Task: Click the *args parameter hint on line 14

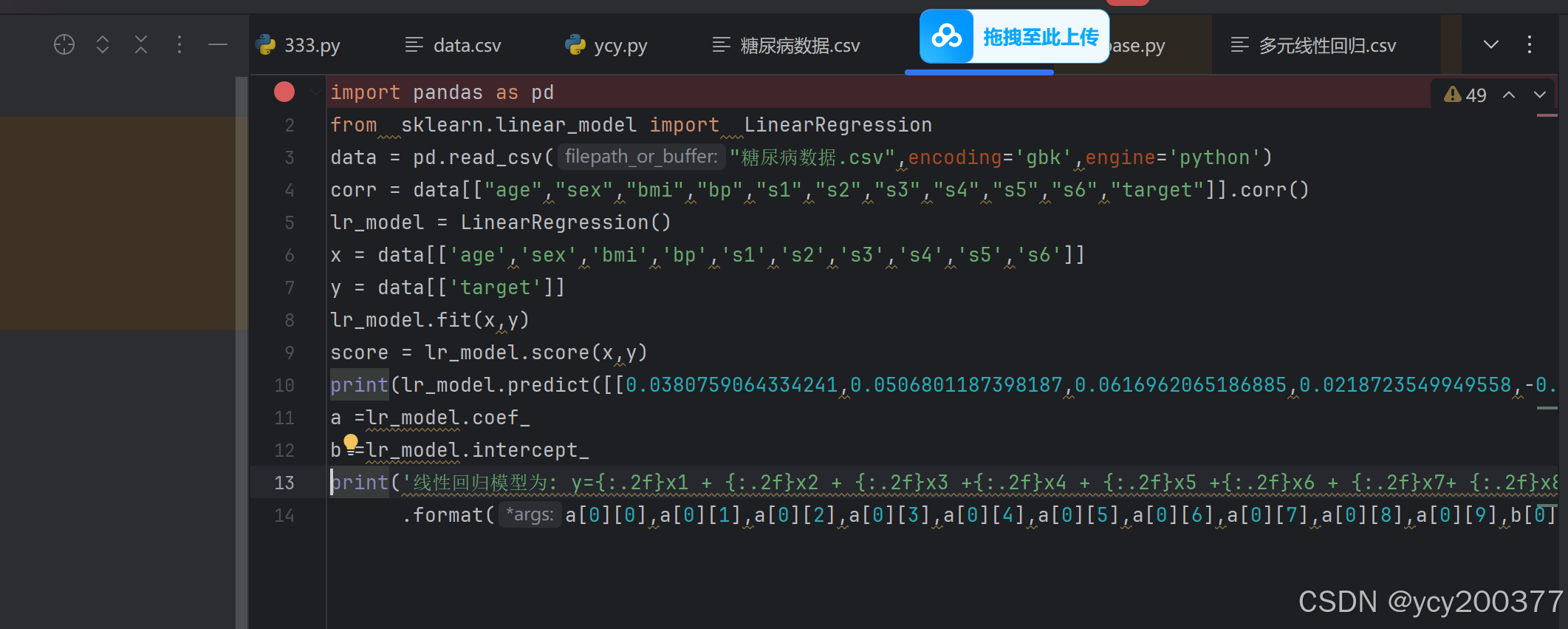Action: [530, 514]
